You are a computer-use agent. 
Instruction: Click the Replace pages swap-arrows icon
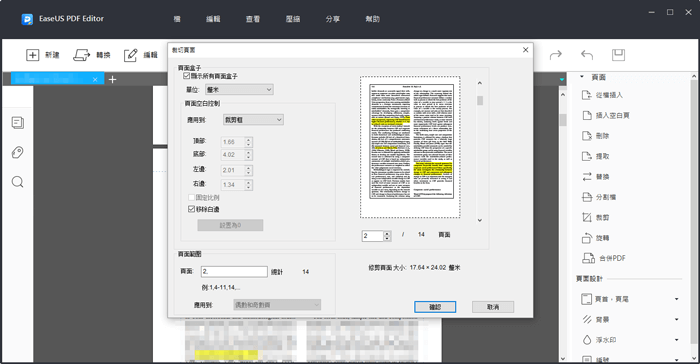pyautogui.click(x=587, y=176)
